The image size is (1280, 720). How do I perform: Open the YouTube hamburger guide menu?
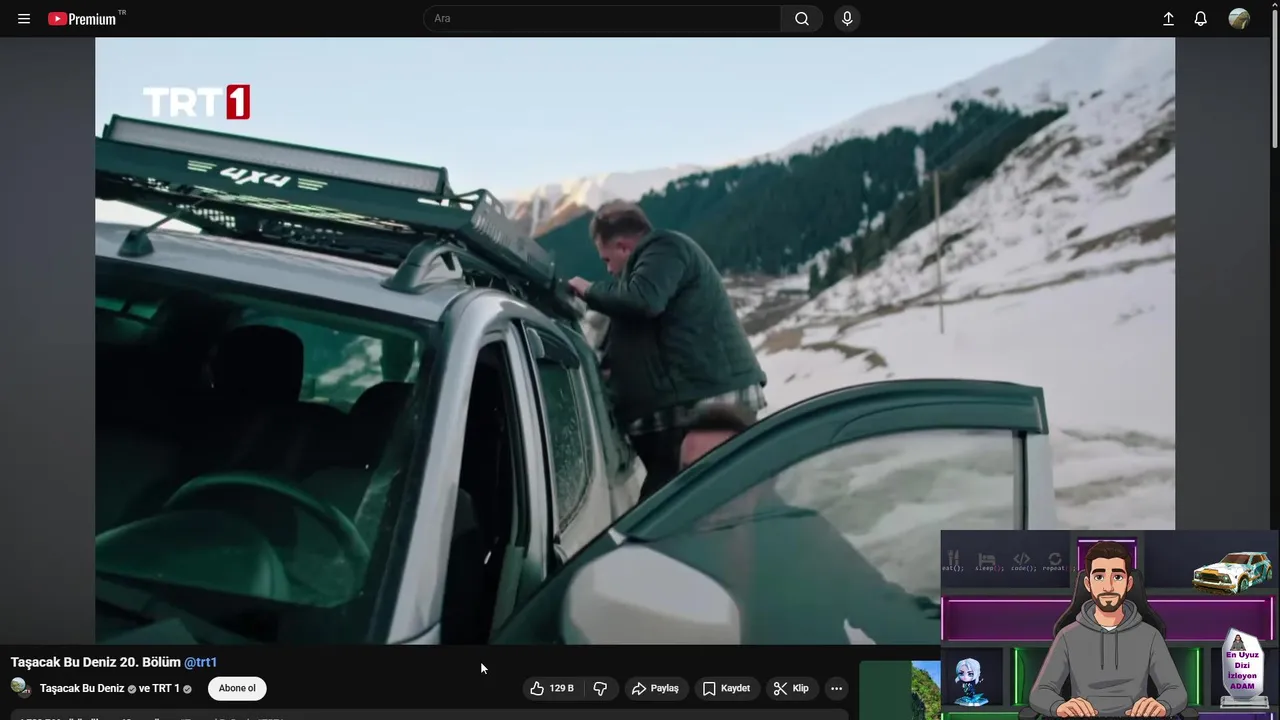pos(24,19)
